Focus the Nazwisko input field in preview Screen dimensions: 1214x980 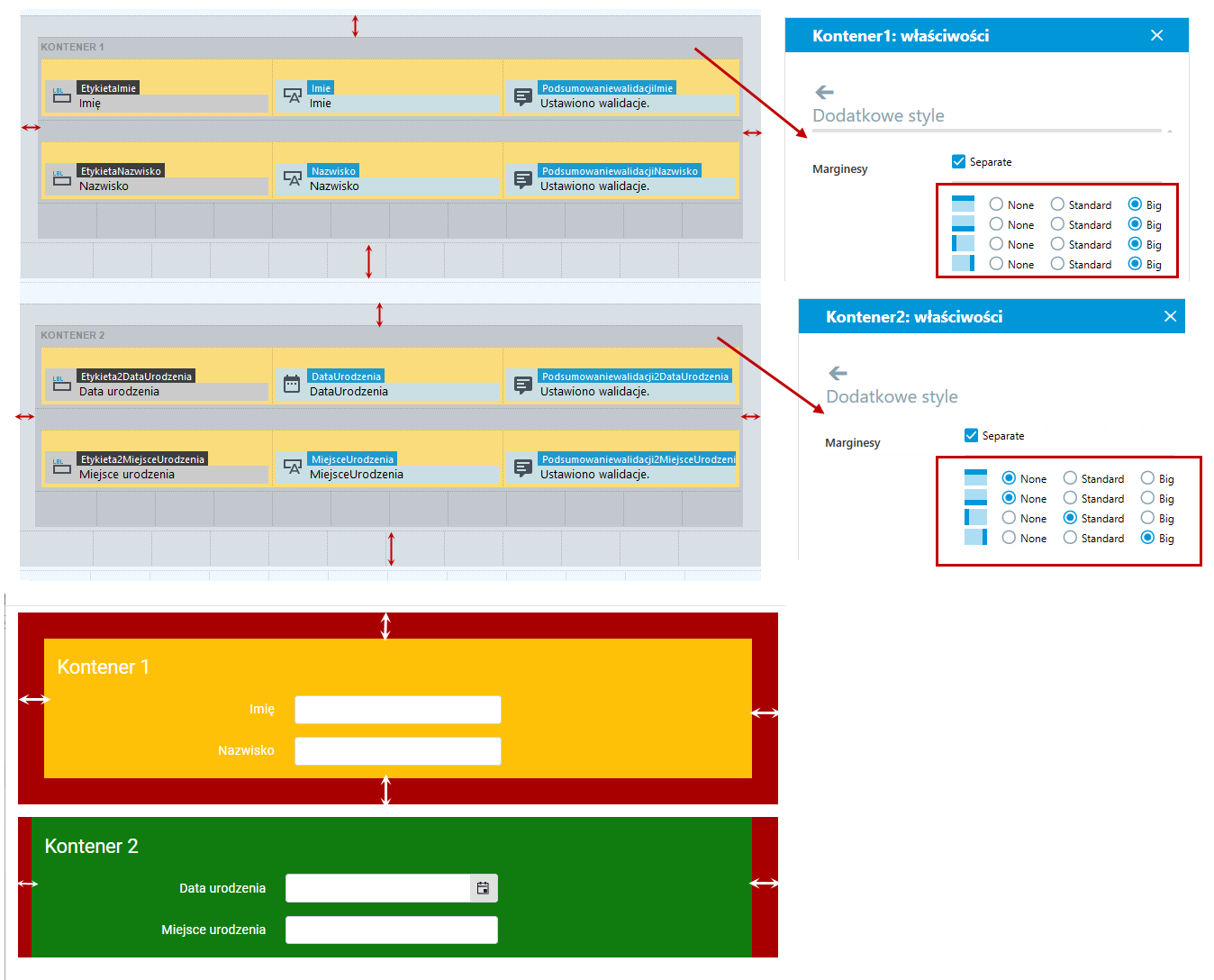tap(398, 751)
